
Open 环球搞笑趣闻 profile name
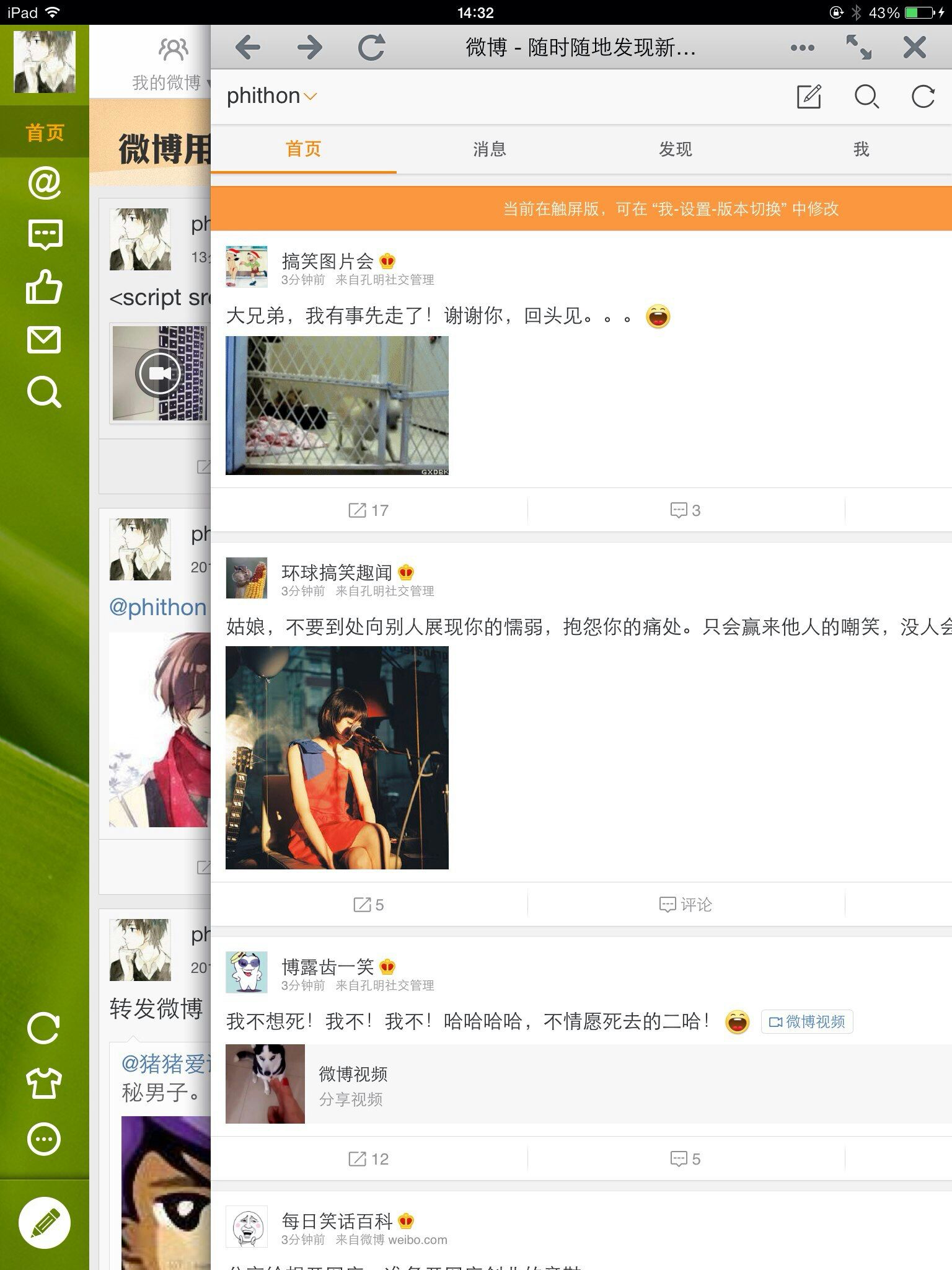337,572
